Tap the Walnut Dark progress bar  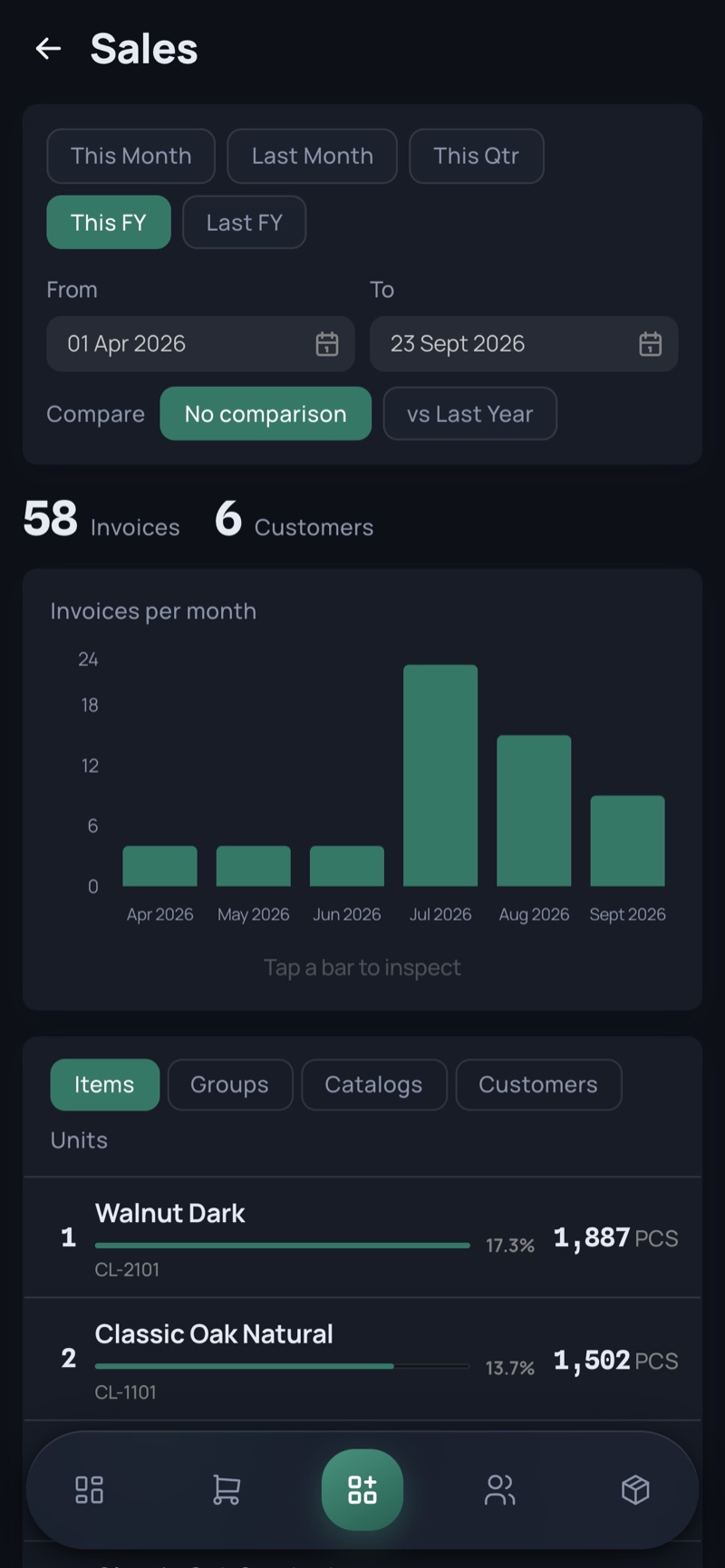coord(282,1246)
